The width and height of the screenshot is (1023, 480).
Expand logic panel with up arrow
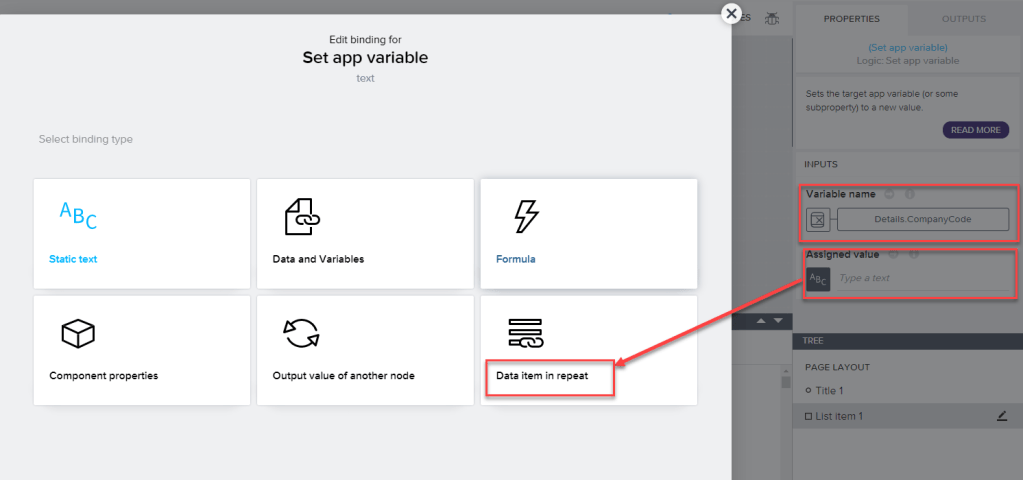[759, 321]
